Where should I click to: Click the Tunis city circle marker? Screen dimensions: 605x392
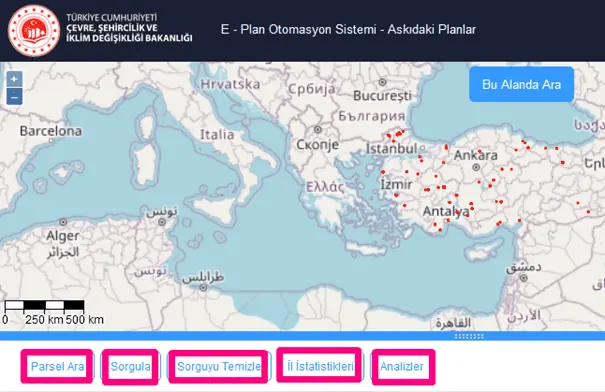click(162, 222)
